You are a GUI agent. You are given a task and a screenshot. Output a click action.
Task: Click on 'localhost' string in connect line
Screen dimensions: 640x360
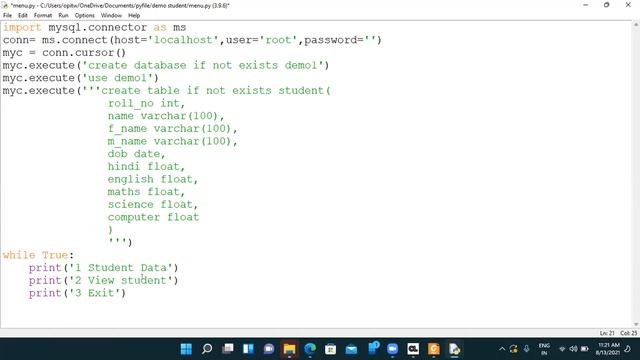pyautogui.click(x=183, y=40)
